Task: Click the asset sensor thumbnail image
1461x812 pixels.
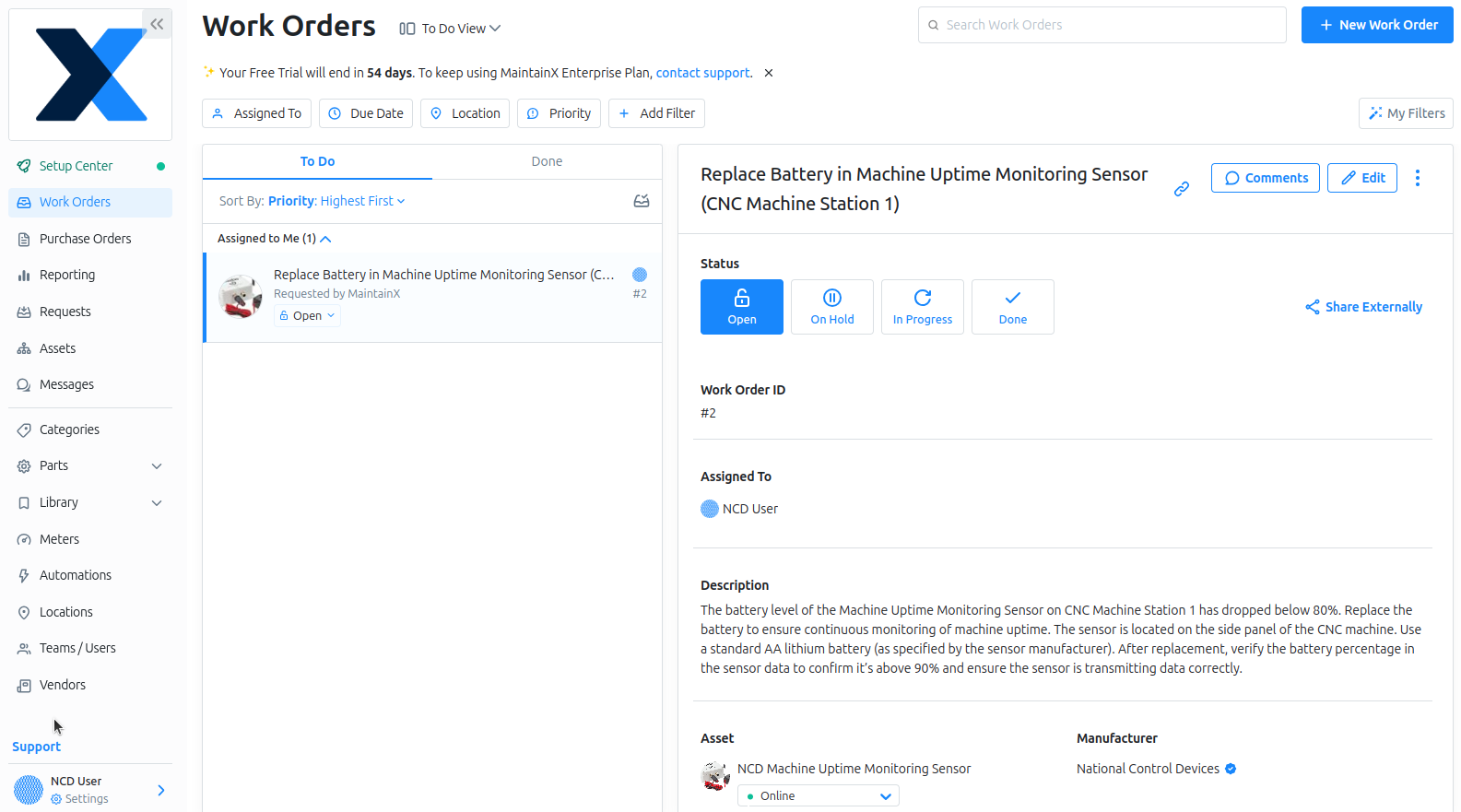Action: pyautogui.click(x=715, y=776)
